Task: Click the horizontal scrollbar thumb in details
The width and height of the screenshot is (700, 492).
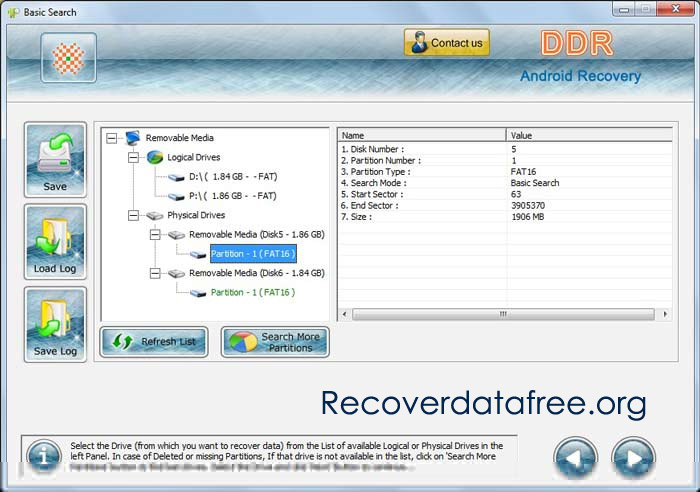Action: [503, 314]
